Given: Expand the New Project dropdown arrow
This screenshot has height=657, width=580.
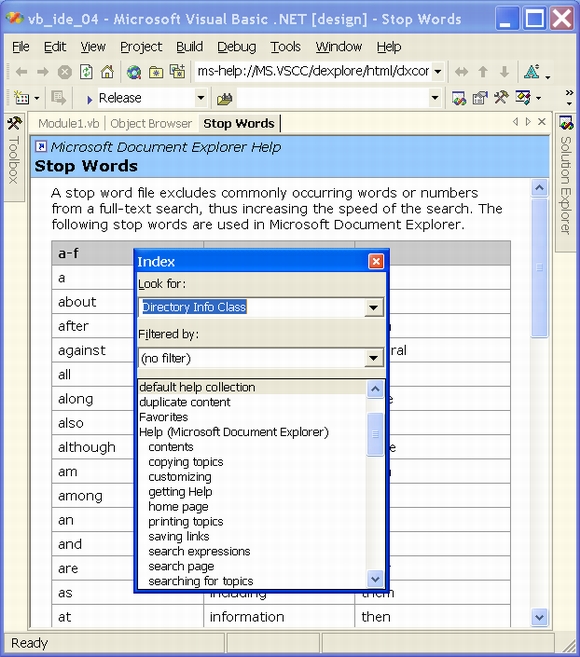Looking at the screenshot, I should tap(36, 98).
